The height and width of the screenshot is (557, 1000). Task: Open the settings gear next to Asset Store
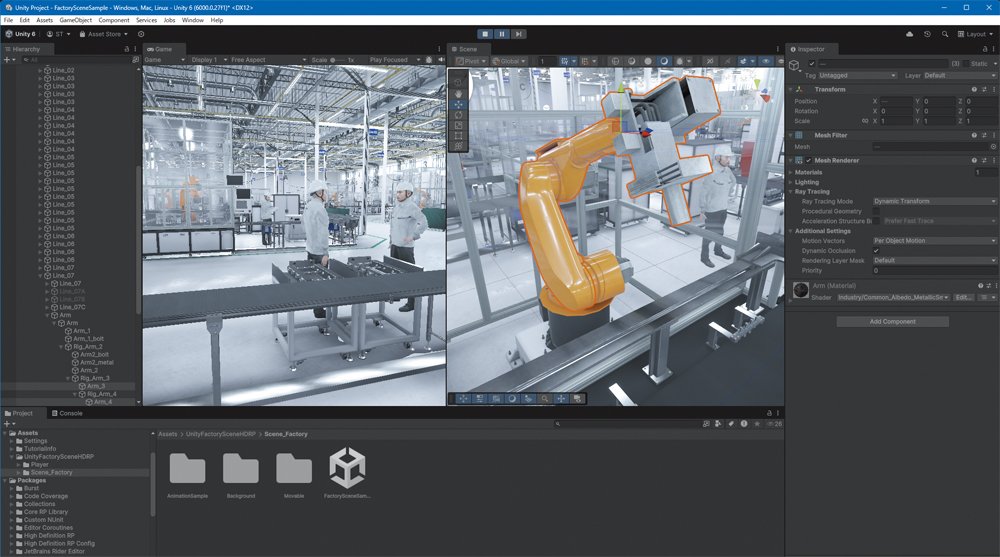(141, 34)
